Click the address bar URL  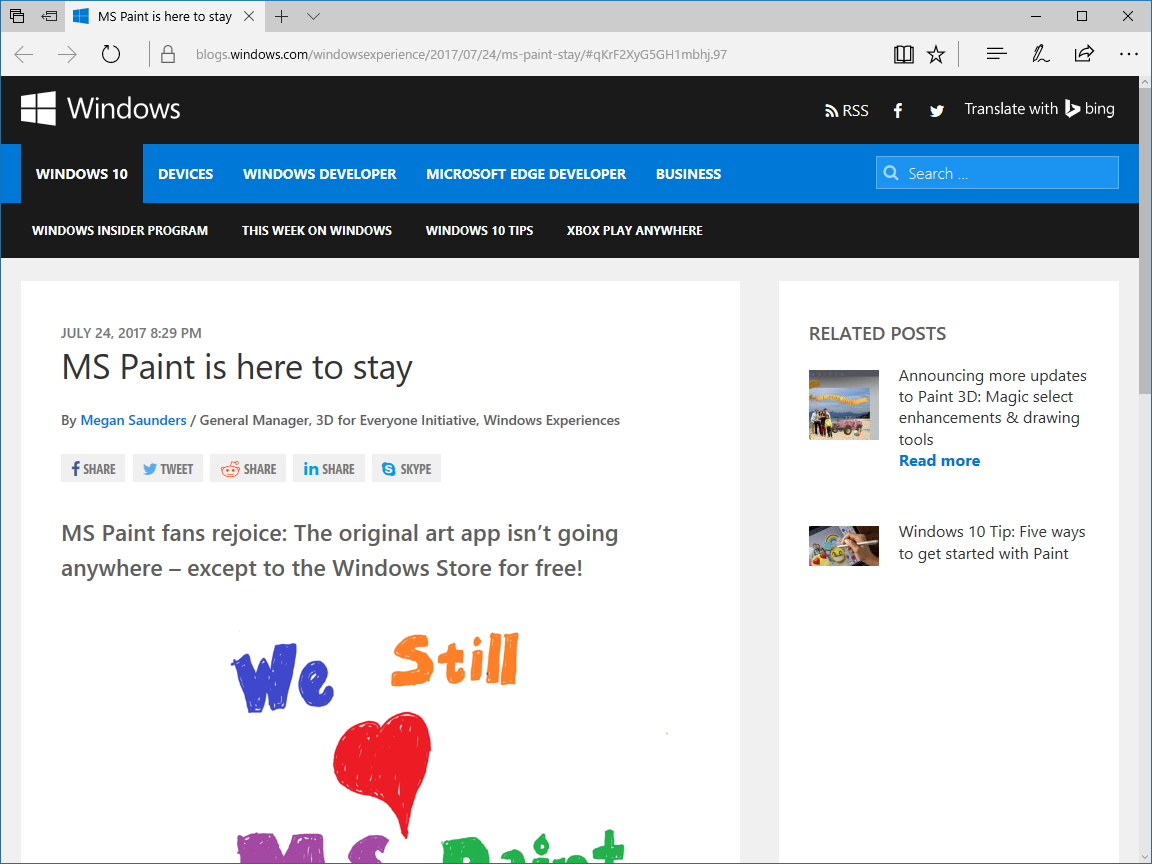click(x=461, y=54)
